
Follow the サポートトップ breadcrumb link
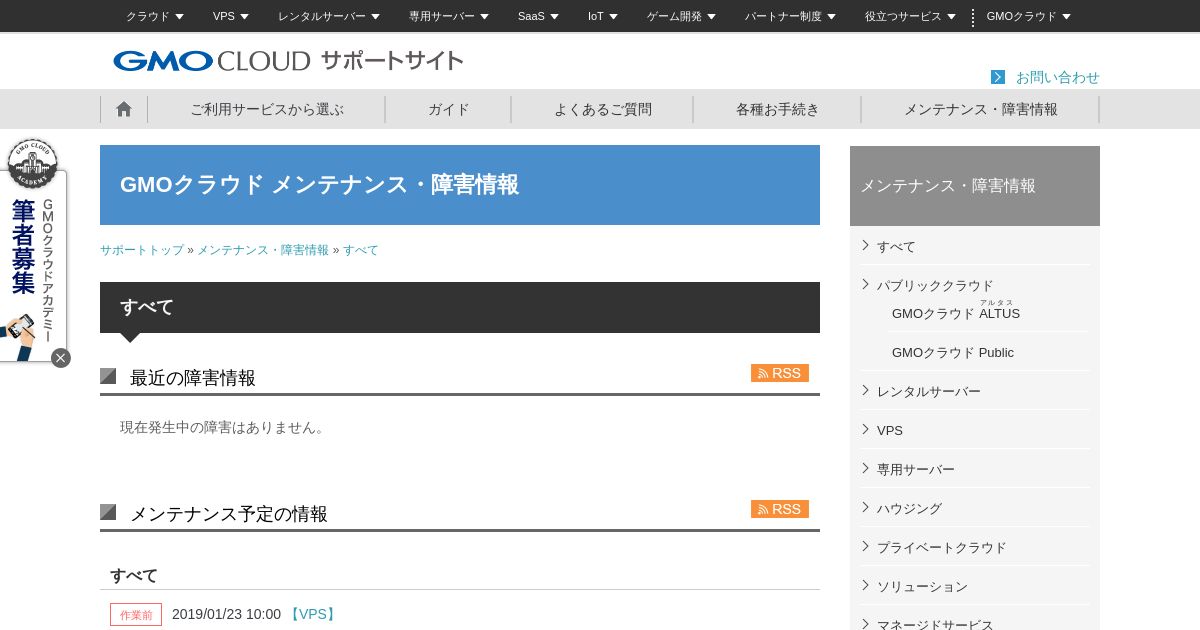click(x=142, y=250)
